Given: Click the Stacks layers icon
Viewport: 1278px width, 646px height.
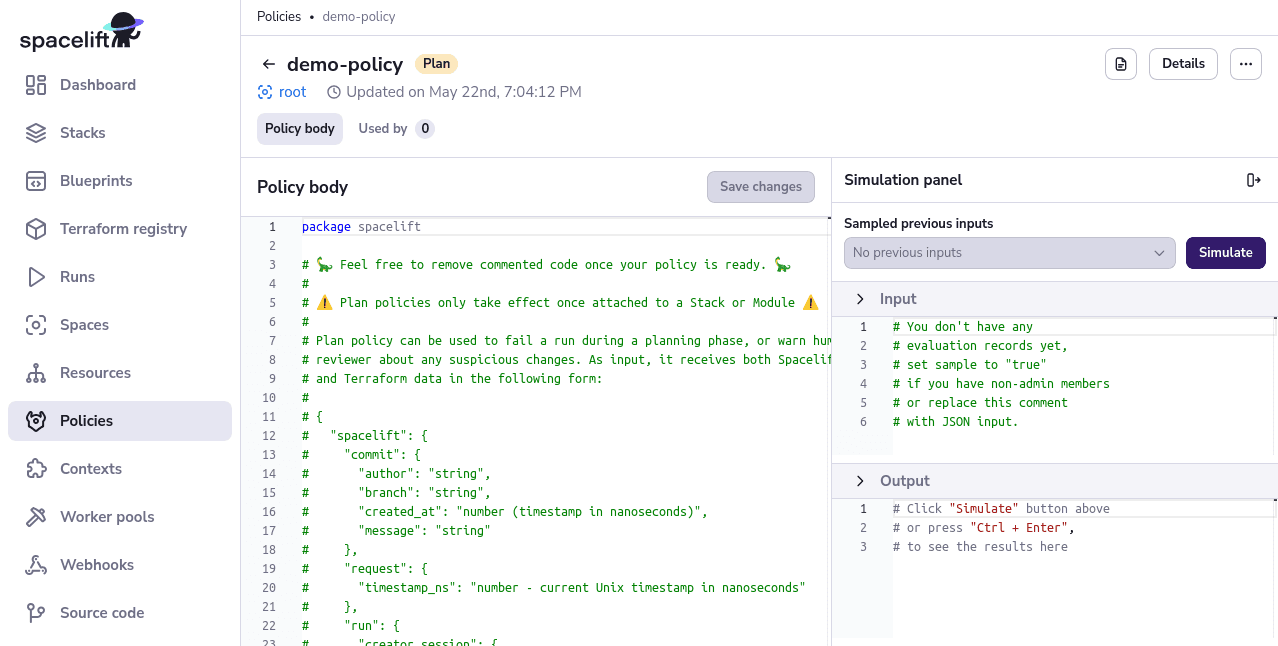Looking at the screenshot, I should [36, 133].
